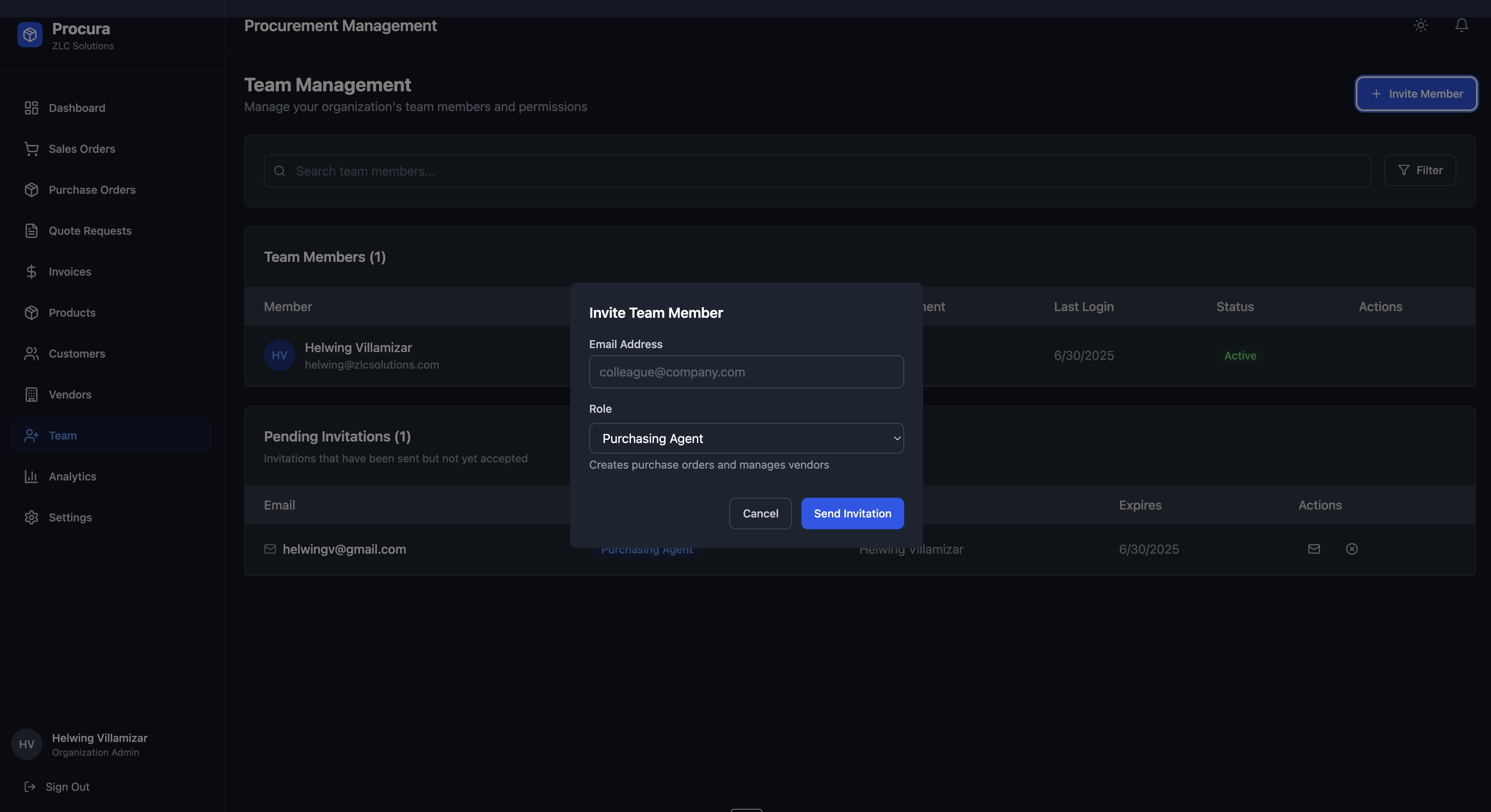Focus the Email Address field
The width and height of the screenshot is (1491, 812).
pyautogui.click(x=745, y=372)
